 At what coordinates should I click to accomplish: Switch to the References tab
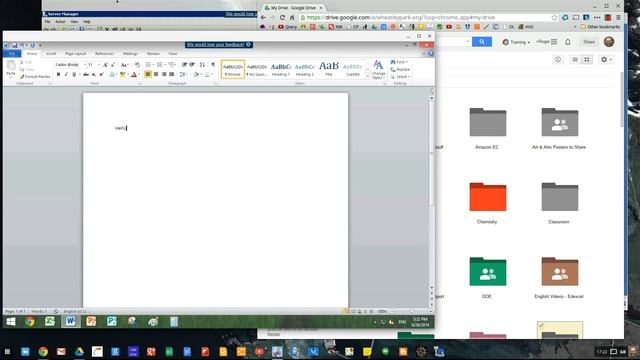tap(104, 53)
